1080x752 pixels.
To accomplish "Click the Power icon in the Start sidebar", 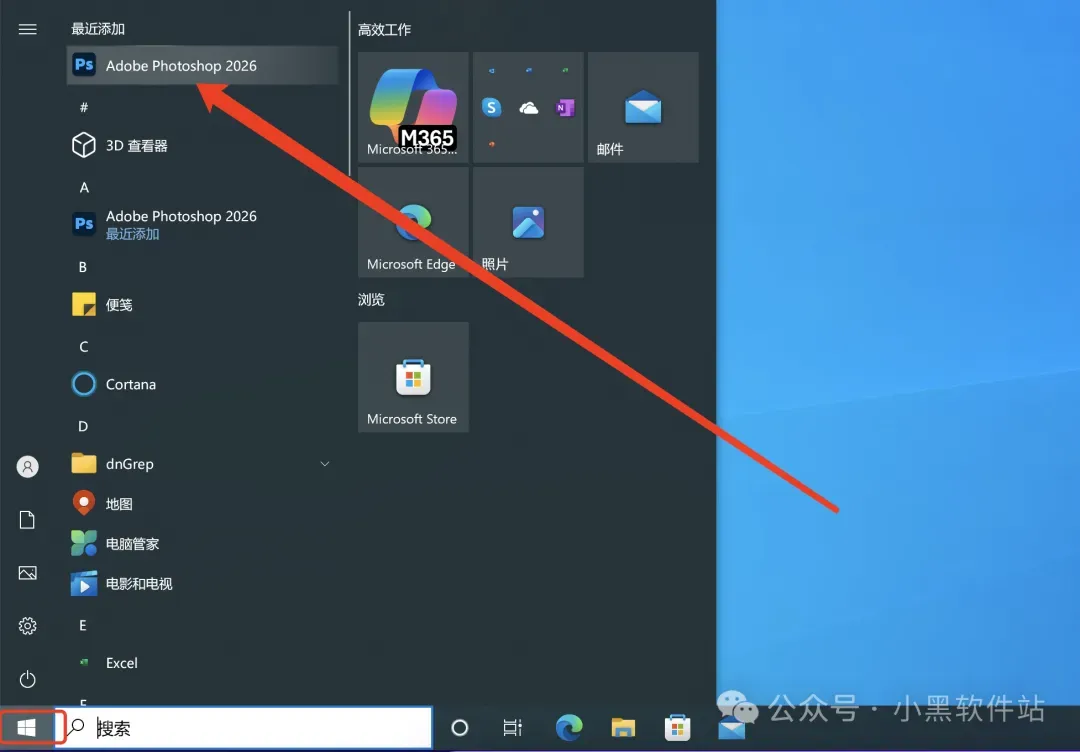I will [x=28, y=680].
